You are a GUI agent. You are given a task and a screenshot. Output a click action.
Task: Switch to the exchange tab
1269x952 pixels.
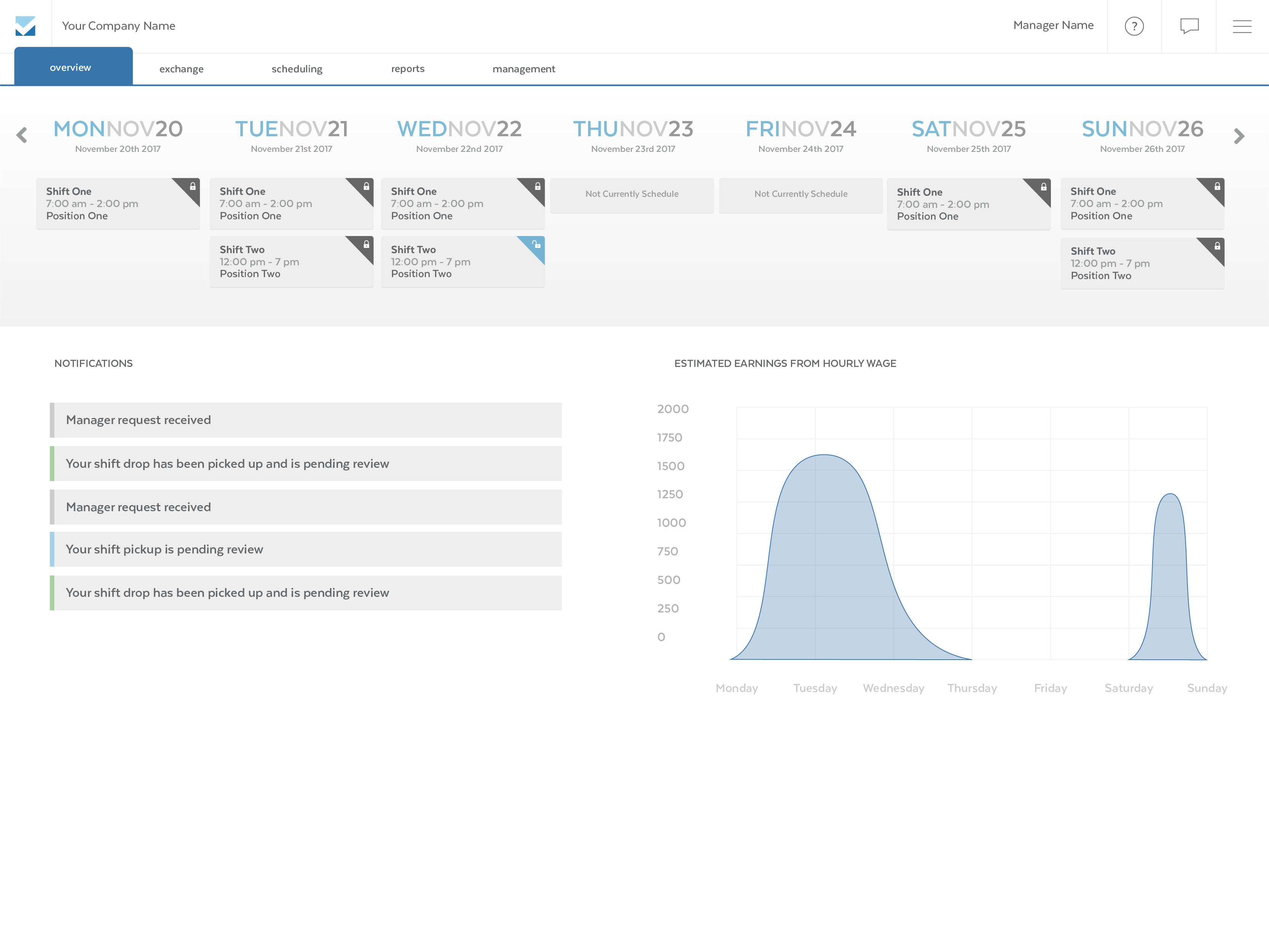coord(181,69)
